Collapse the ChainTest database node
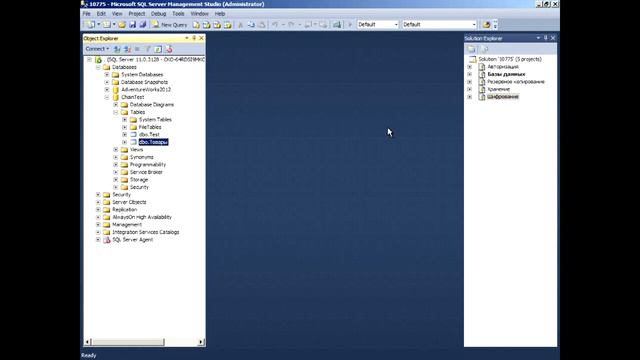Image resolution: width=640 pixels, height=360 pixels. (x=107, y=97)
